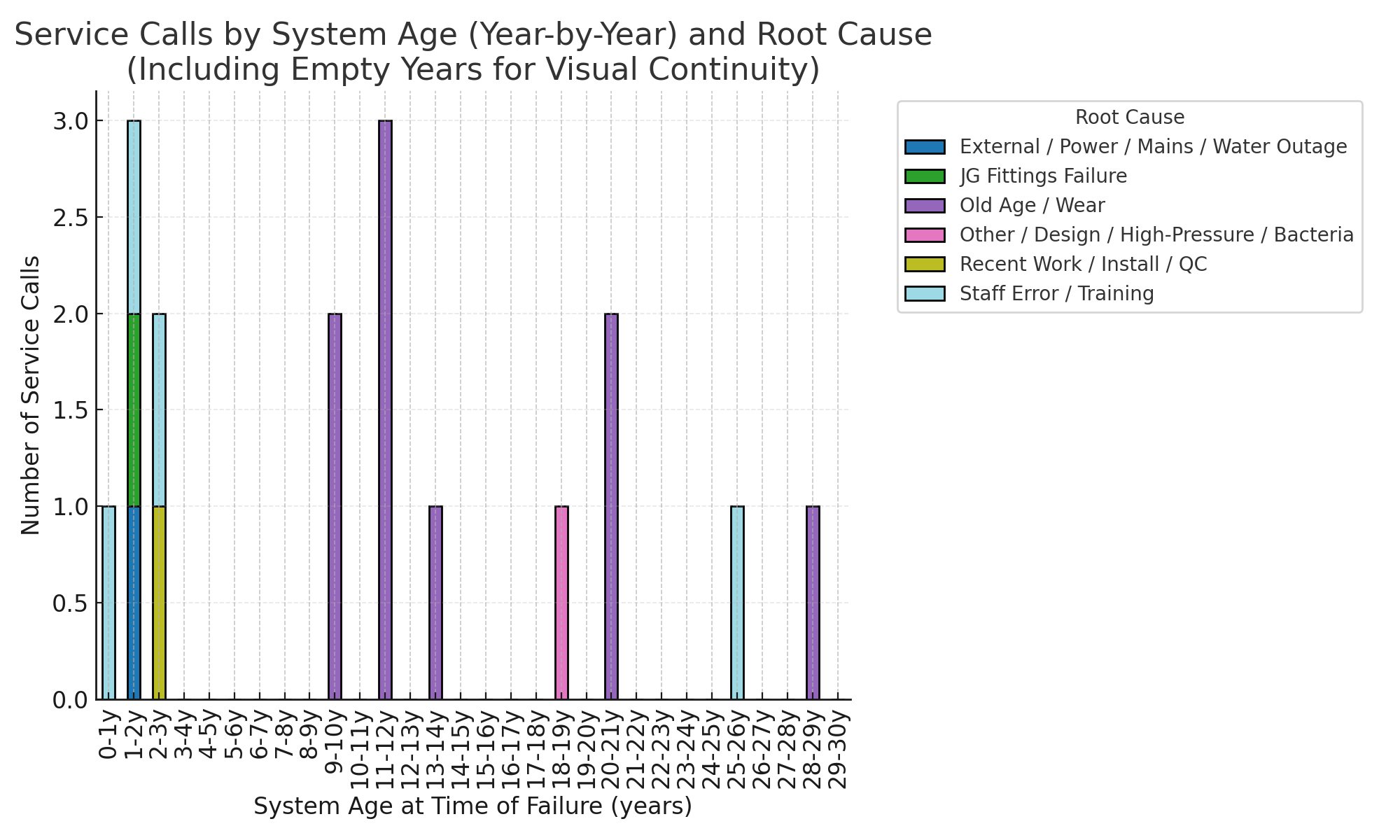Click the System Age at Time of Failure label

click(472, 806)
